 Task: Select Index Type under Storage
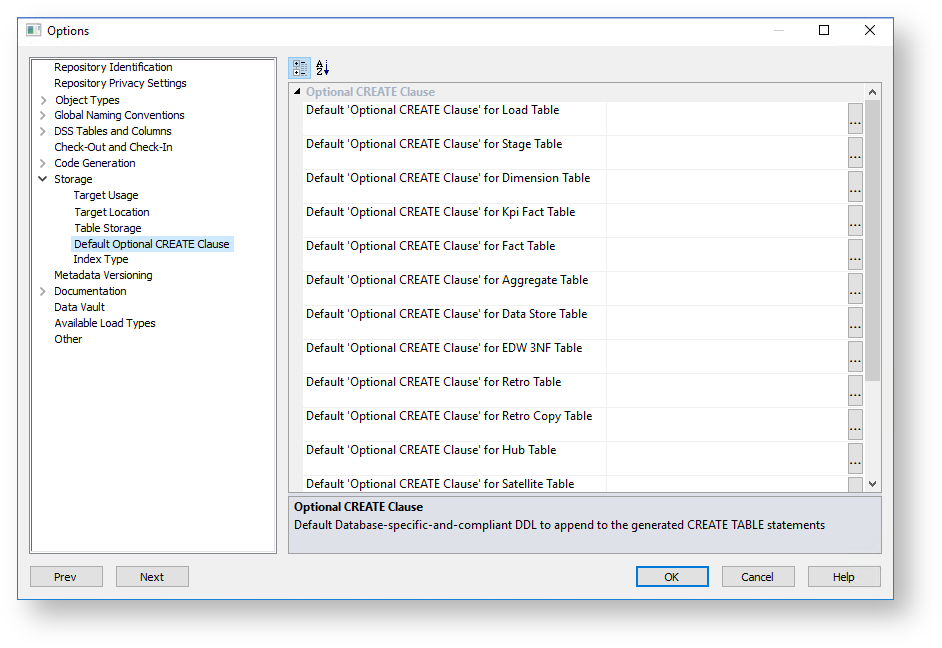(101, 259)
